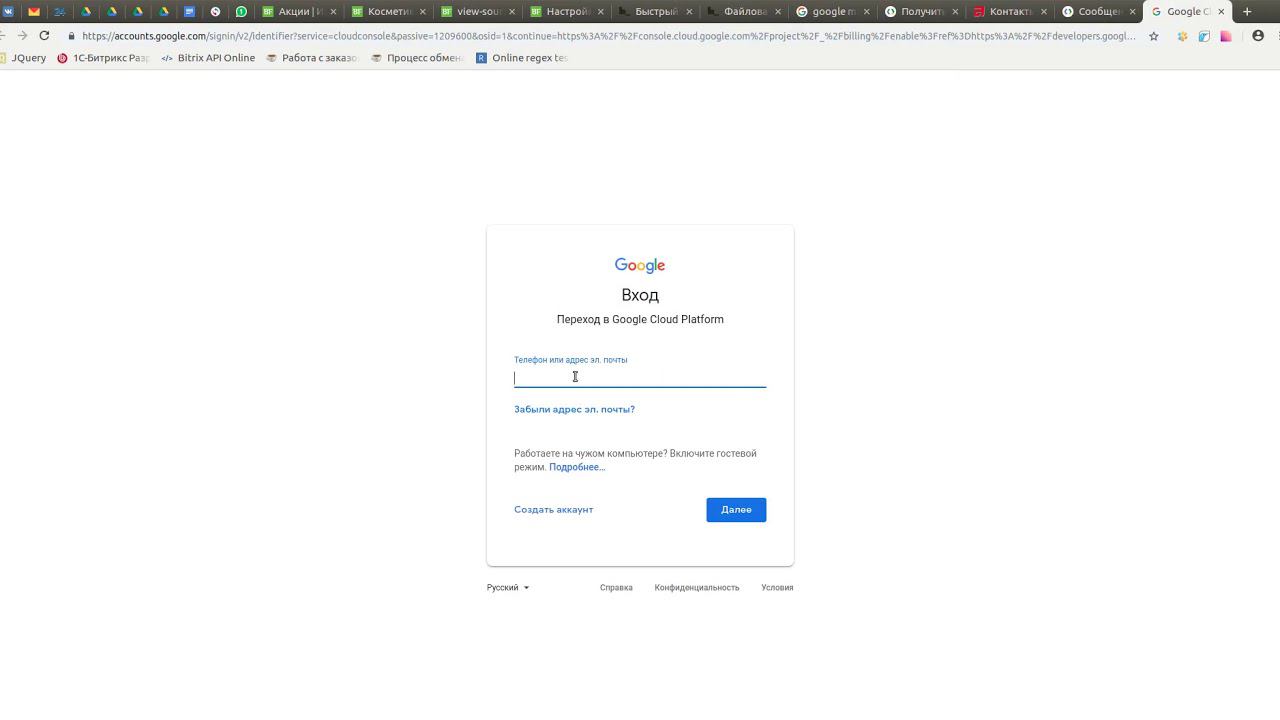Close the 'Акции' tab

pyautogui.click(x=333, y=12)
